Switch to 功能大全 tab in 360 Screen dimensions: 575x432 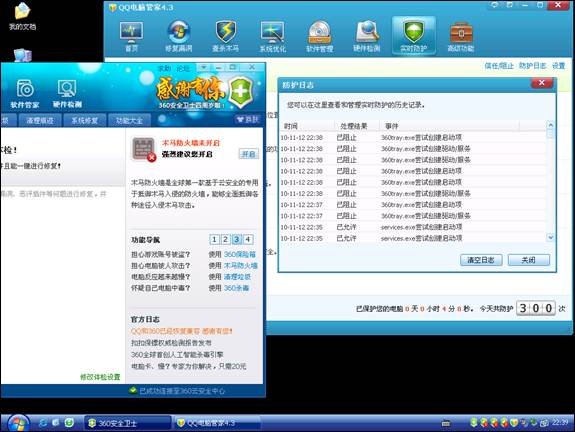click(x=129, y=120)
